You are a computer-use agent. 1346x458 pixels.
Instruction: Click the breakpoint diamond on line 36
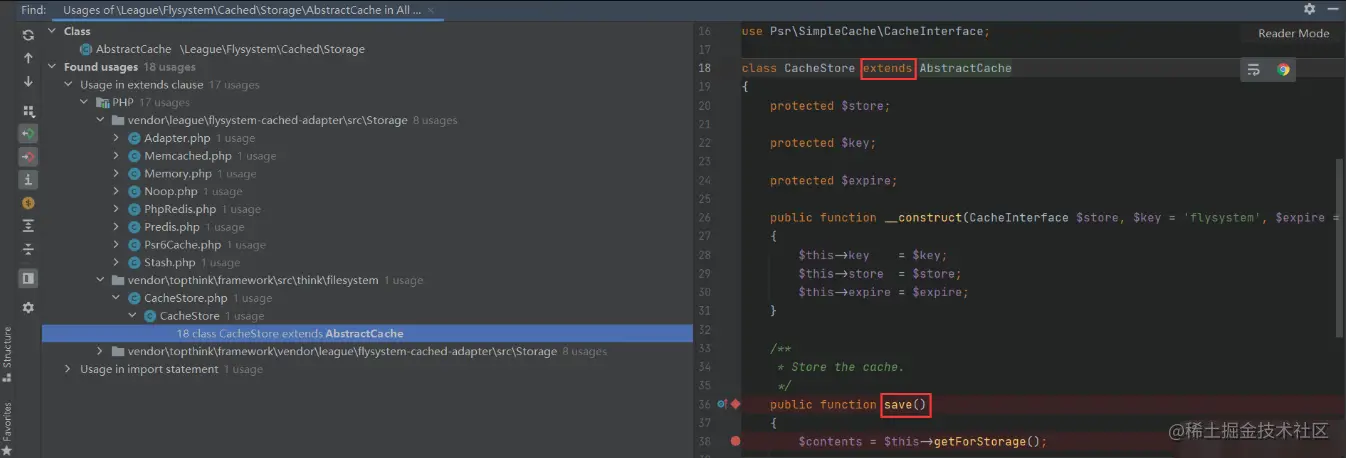735,404
